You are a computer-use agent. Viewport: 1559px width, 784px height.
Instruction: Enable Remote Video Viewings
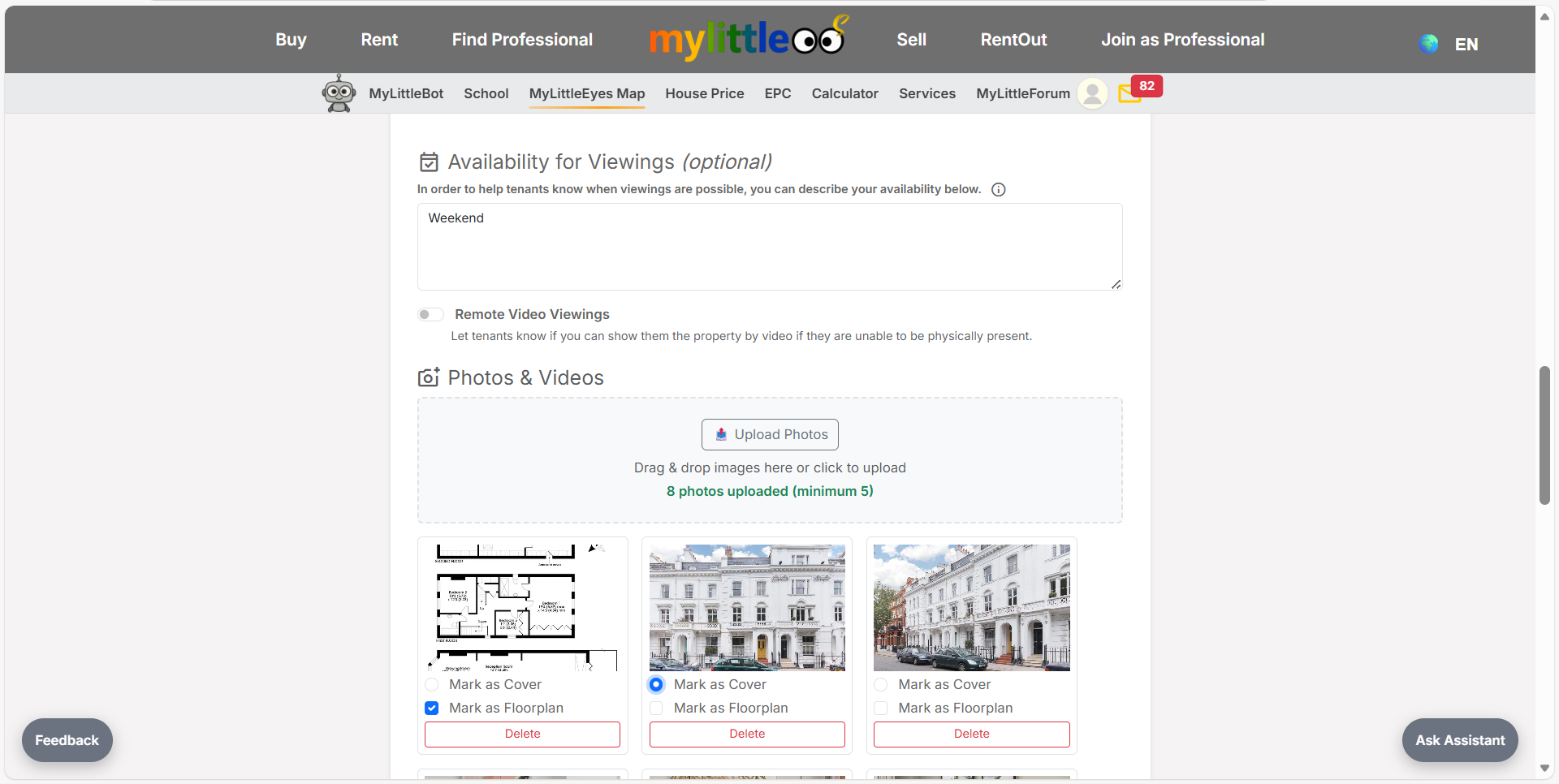(x=431, y=314)
